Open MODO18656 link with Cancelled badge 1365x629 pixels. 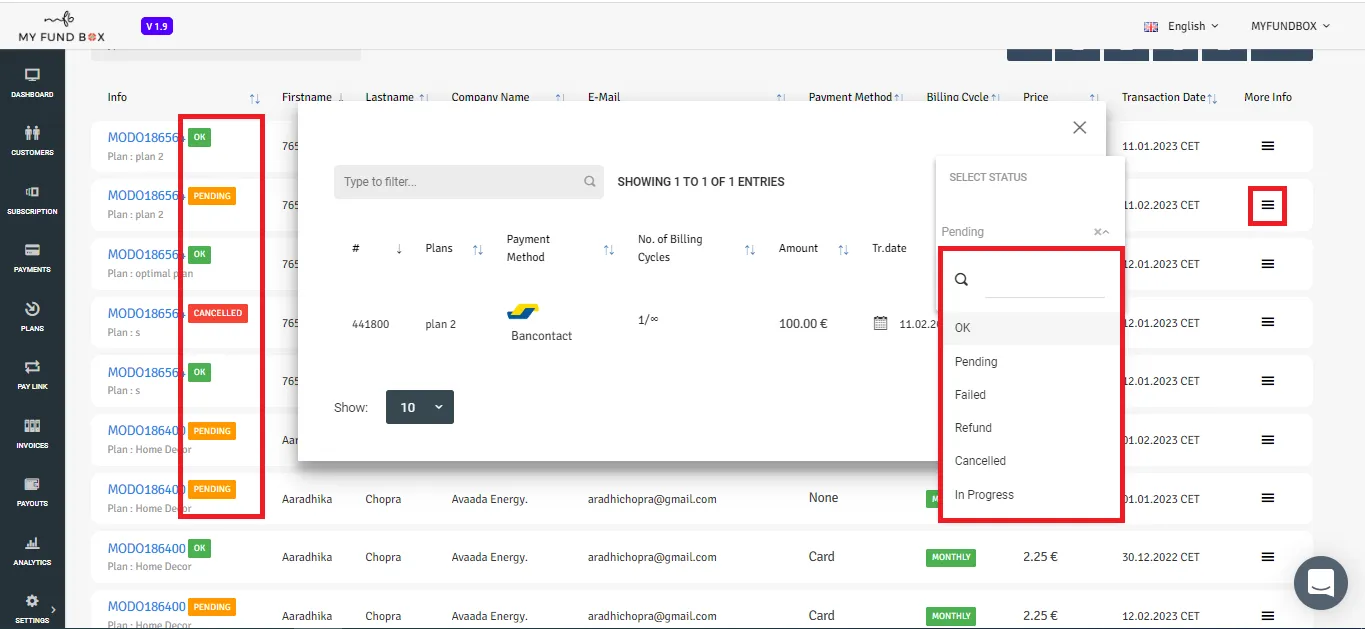[143, 313]
